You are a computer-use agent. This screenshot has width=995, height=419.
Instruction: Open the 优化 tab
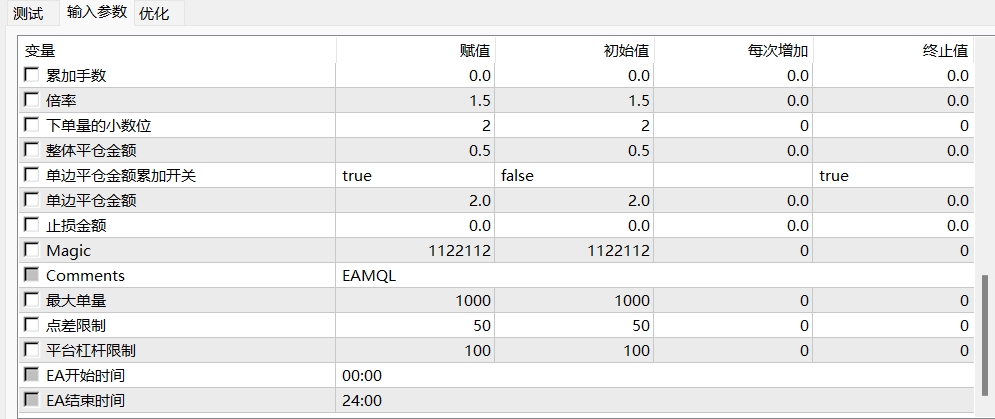[154, 13]
